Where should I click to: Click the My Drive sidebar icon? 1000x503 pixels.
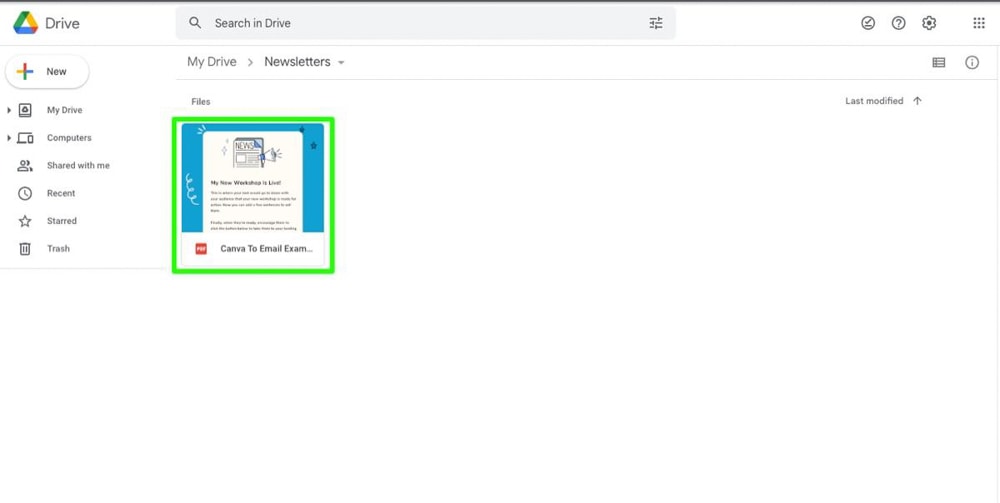coord(25,110)
